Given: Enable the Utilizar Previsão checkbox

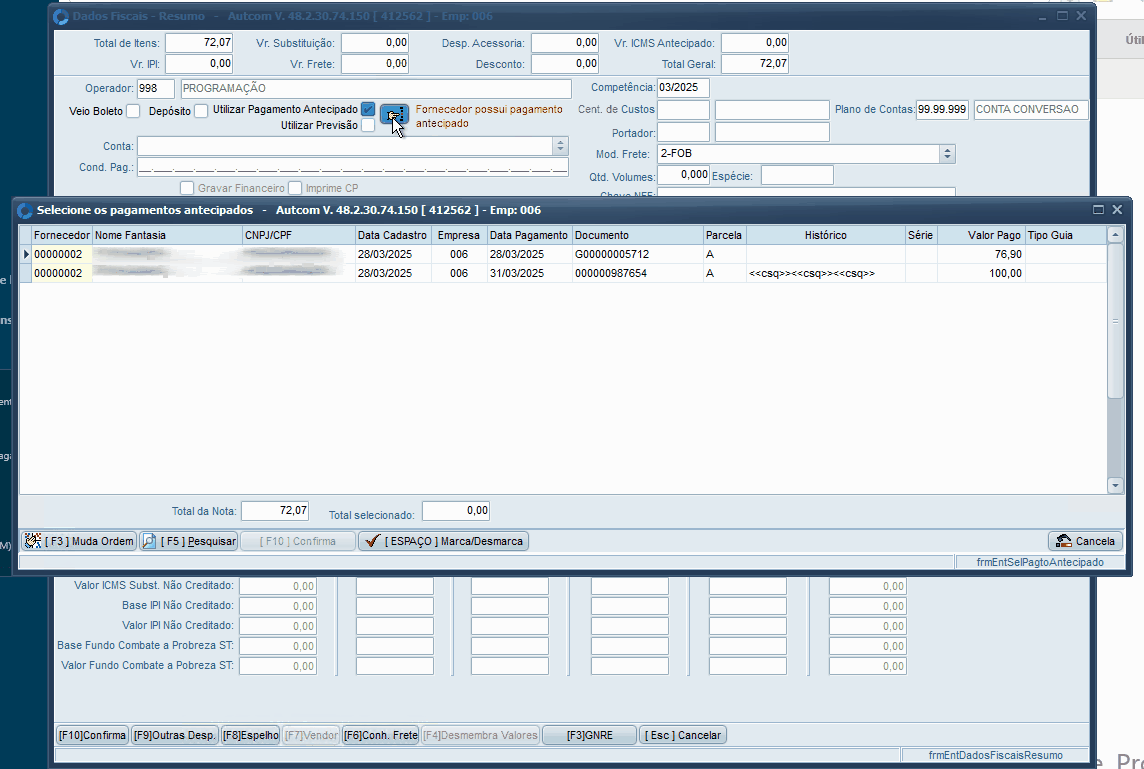Looking at the screenshot, I should click(x=368, y=125).
